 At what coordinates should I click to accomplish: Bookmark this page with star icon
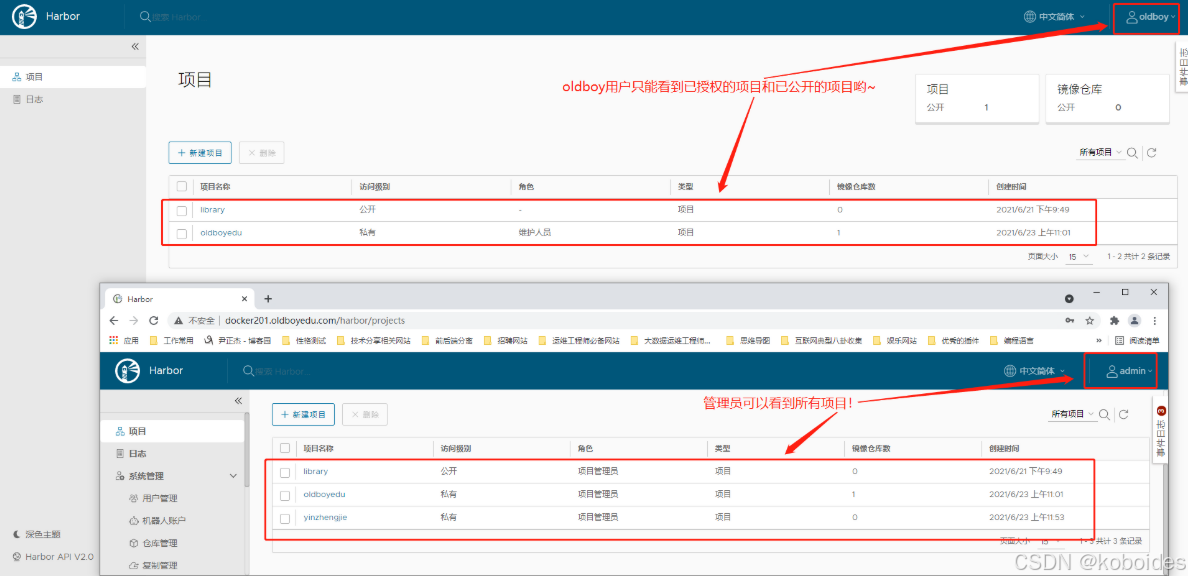tap(1090, 320)
